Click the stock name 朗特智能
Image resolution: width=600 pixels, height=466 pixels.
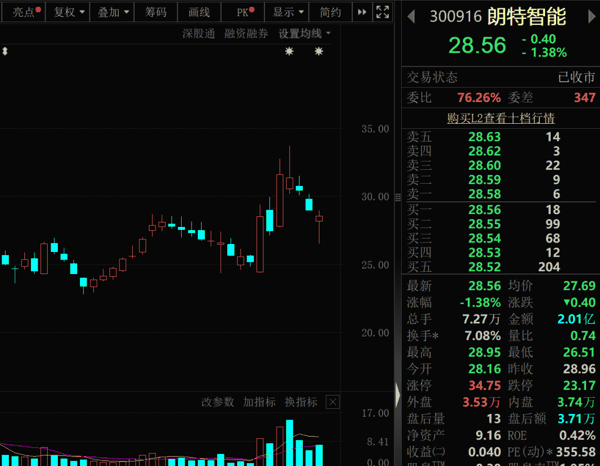click(x=527, y=16)
